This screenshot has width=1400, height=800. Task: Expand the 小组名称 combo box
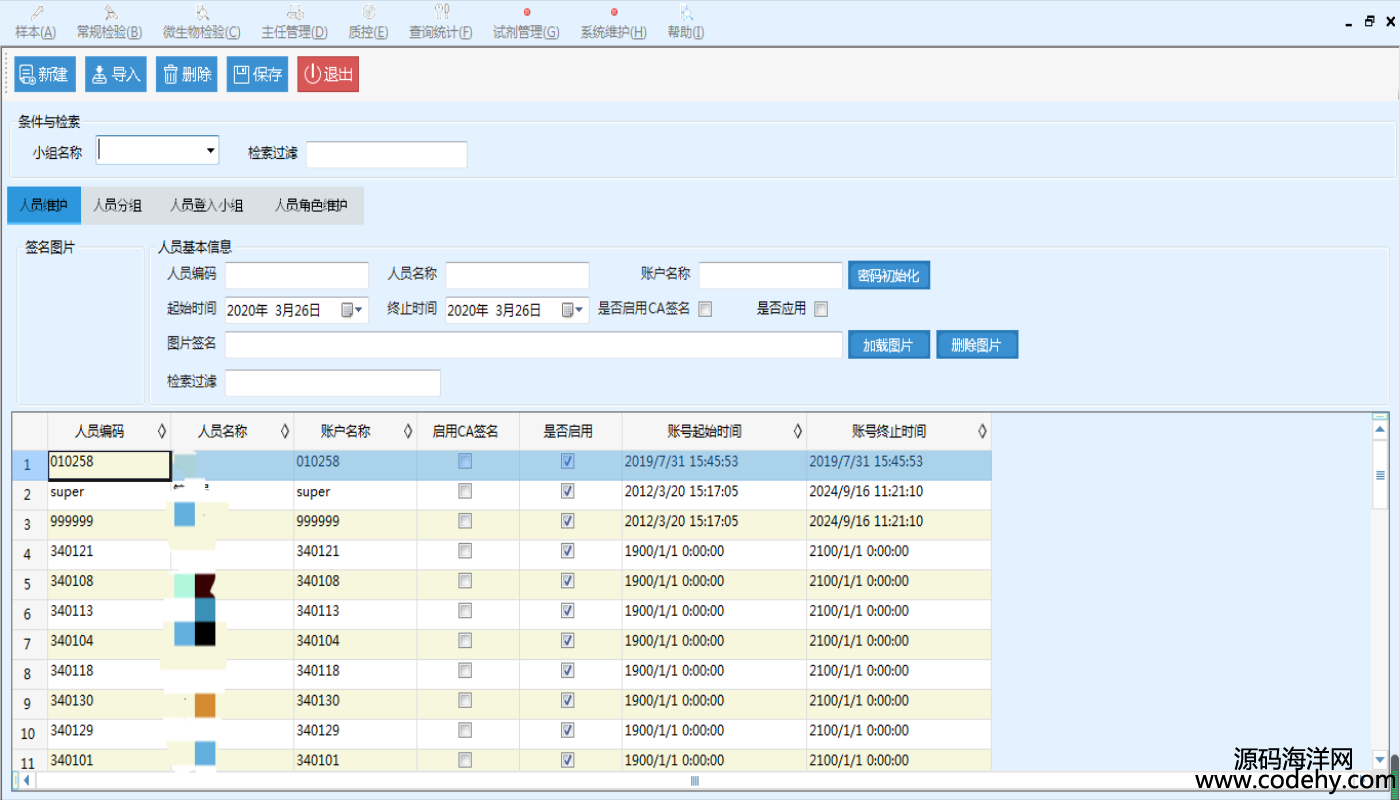[211, 151]
